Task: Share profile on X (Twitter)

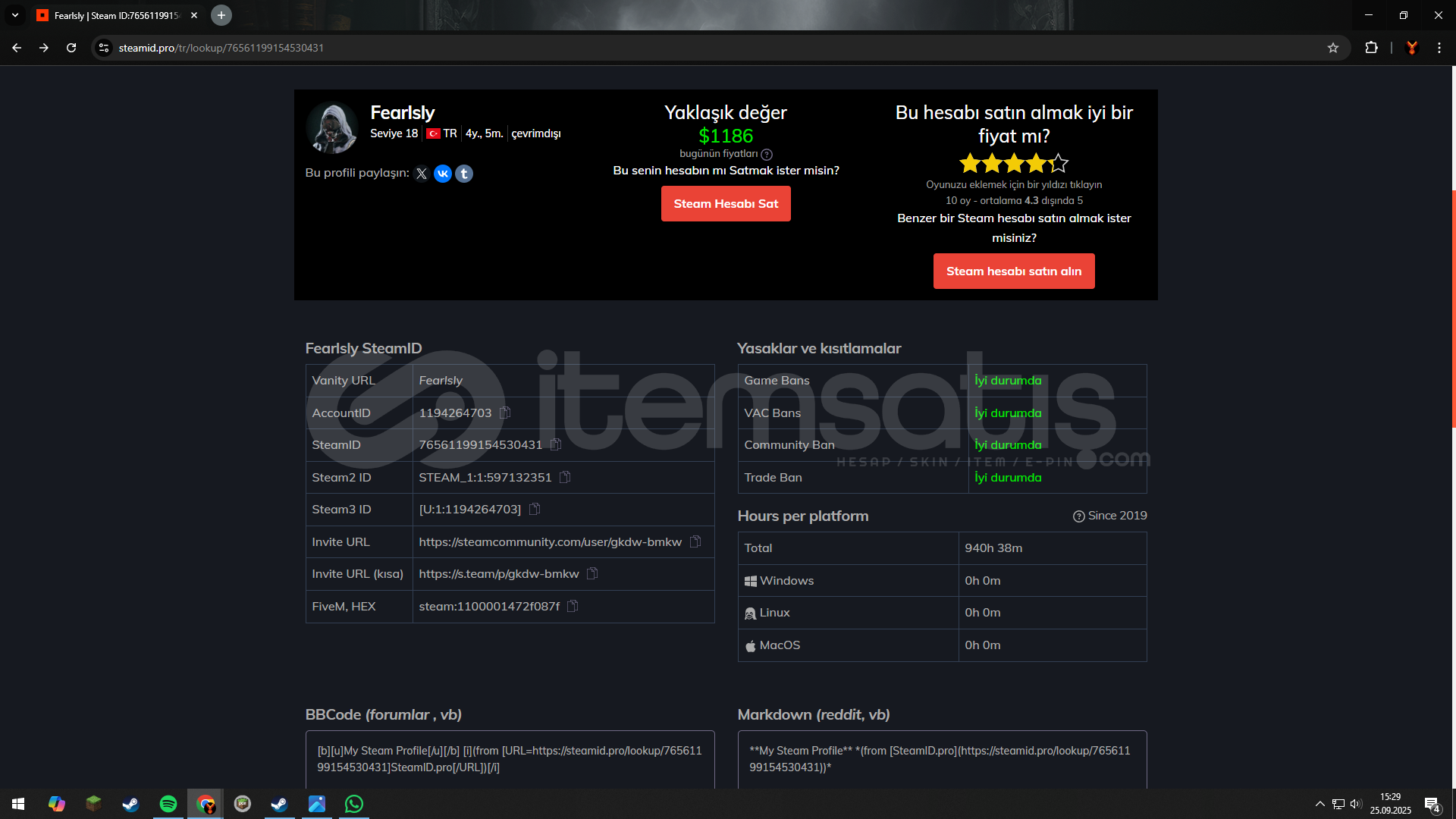Action: (422, 174)
